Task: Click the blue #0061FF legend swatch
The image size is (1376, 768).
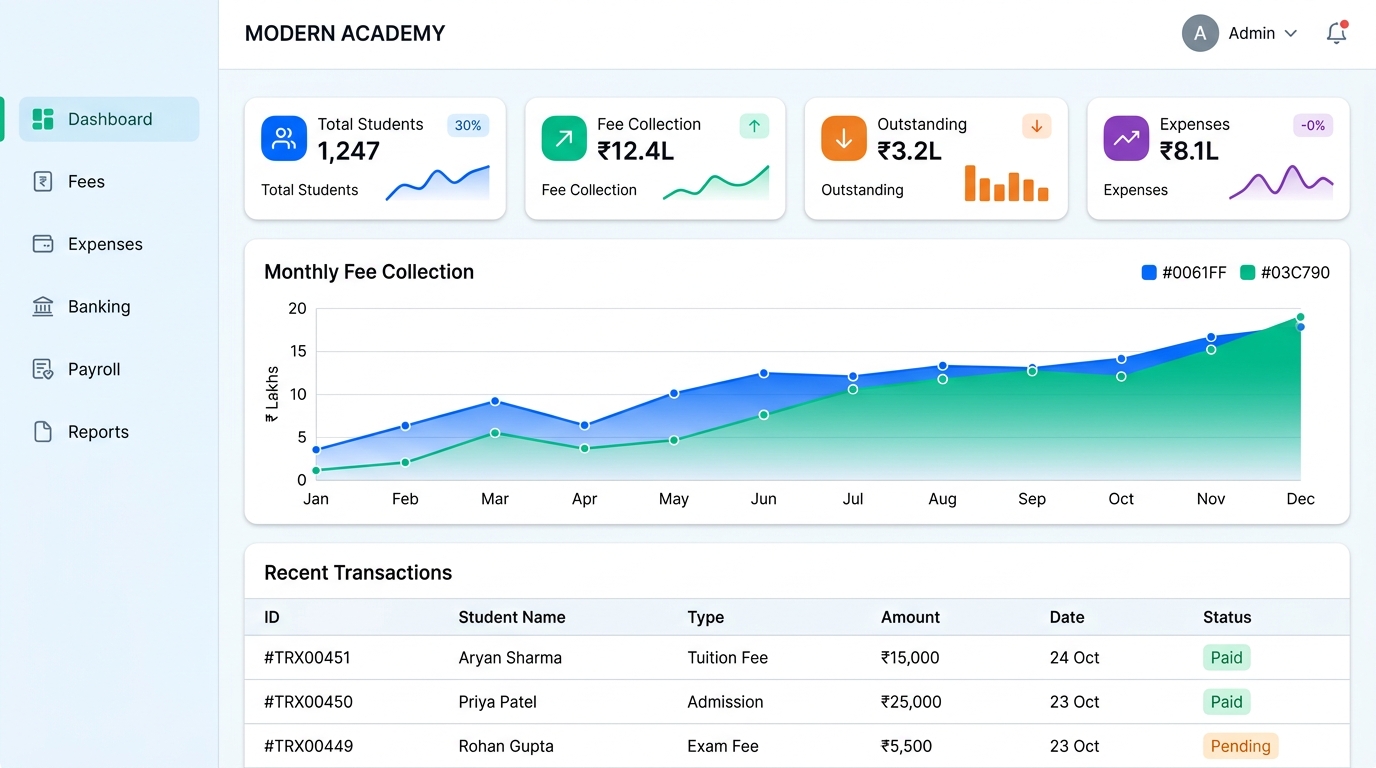Action: [1149, 273]
